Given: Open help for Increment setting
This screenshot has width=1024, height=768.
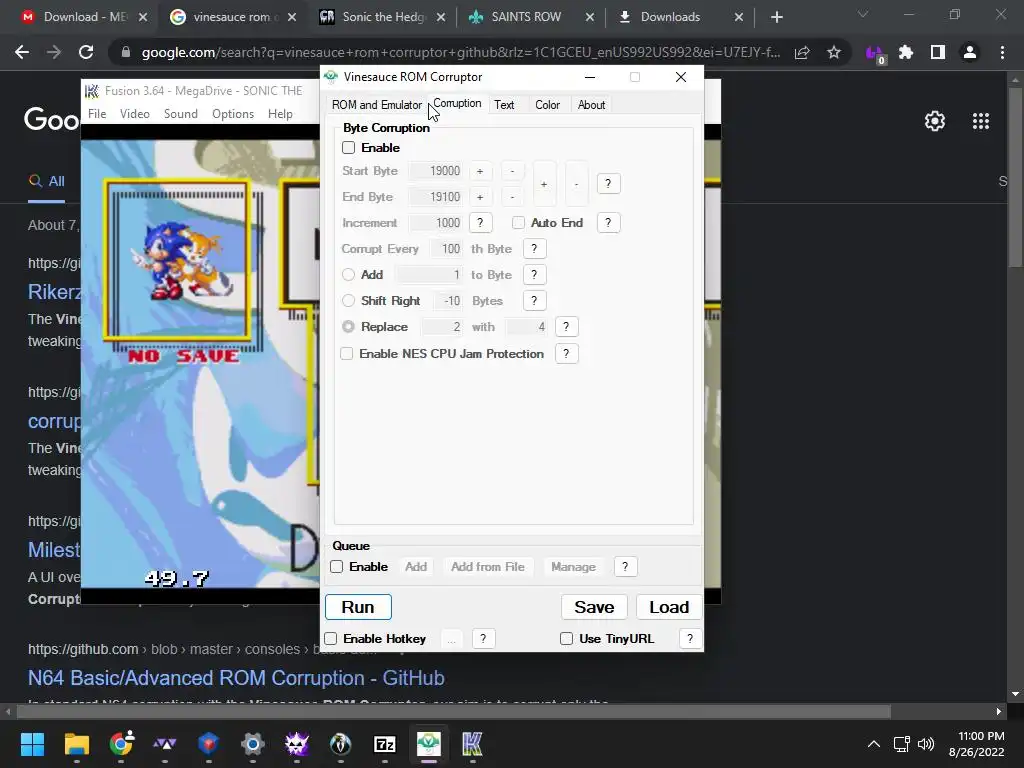Looking at the screenshot, I should point(480,223).
